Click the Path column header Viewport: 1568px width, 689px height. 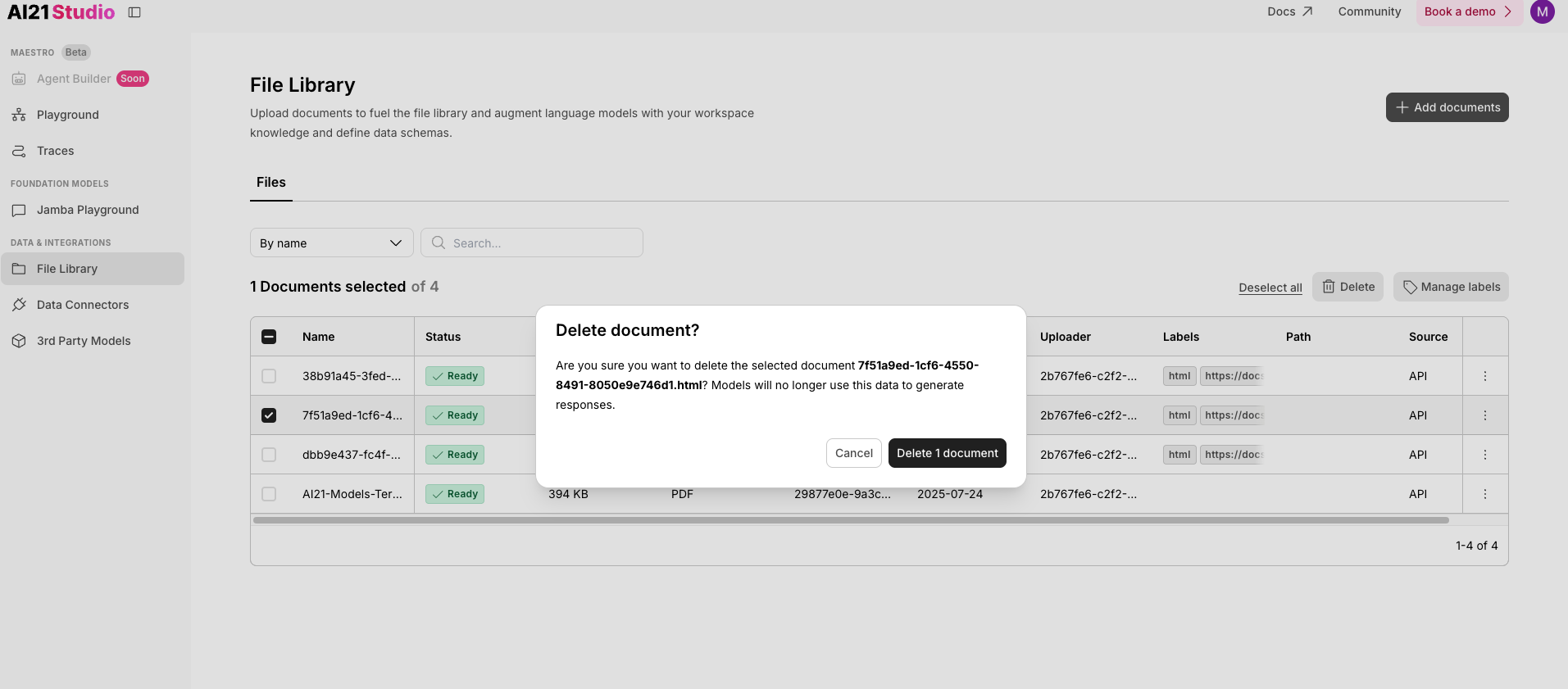pos(1298,337)
